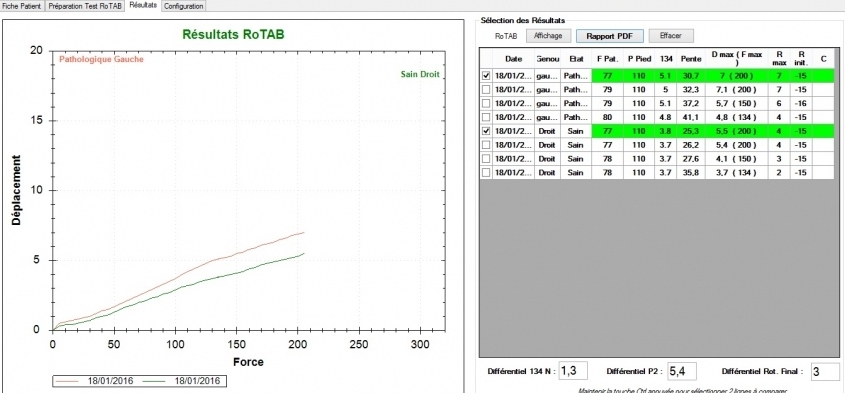Uncheck the row with Pente 25,3

[x=486, y=130]
